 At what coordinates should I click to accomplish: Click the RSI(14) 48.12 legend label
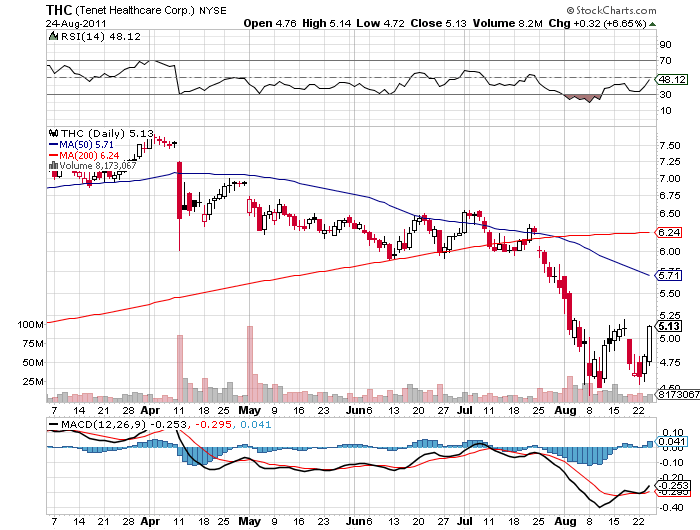[x=100, y=37]
